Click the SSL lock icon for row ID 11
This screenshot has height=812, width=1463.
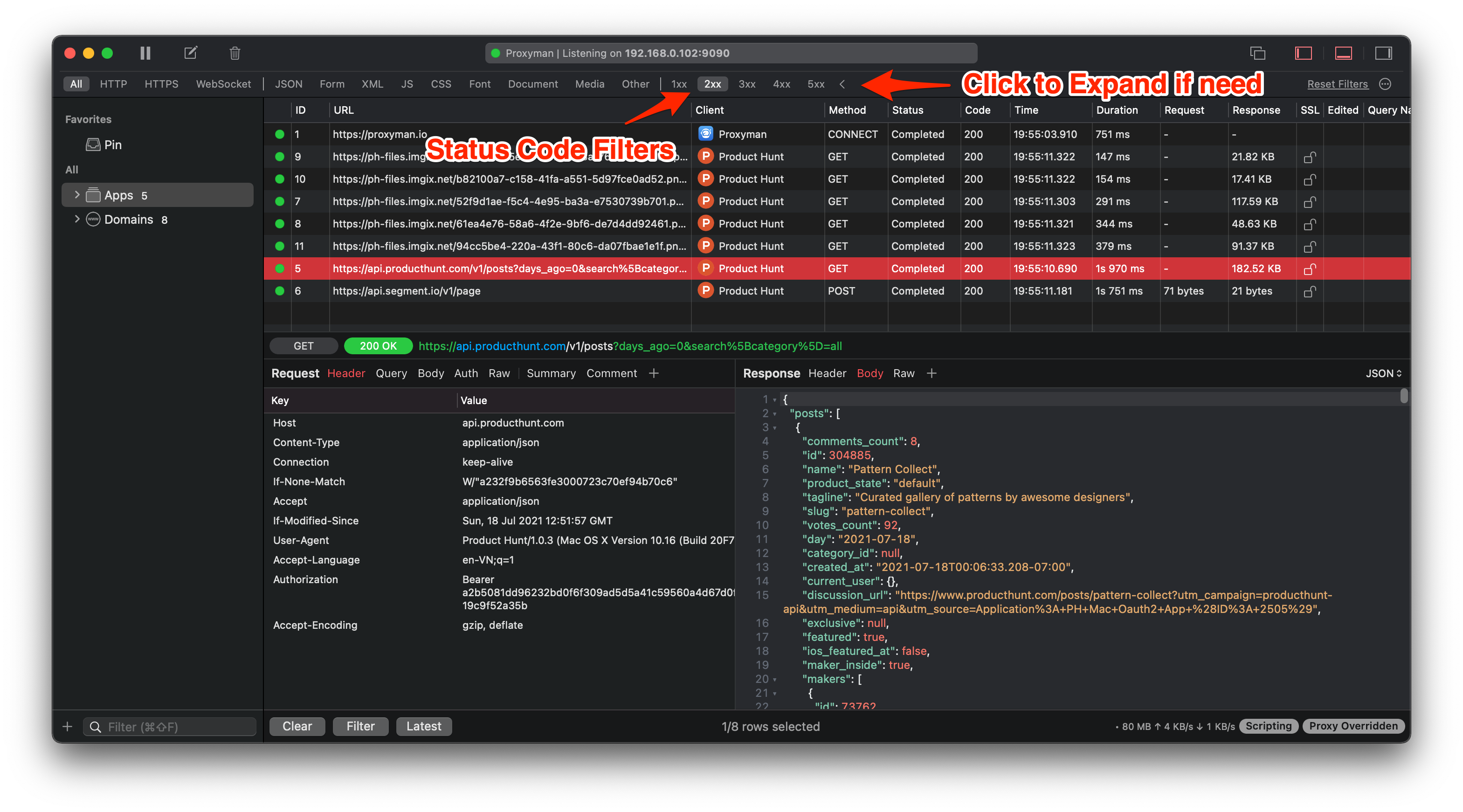pyautogui.click(x=1309, y=247)
